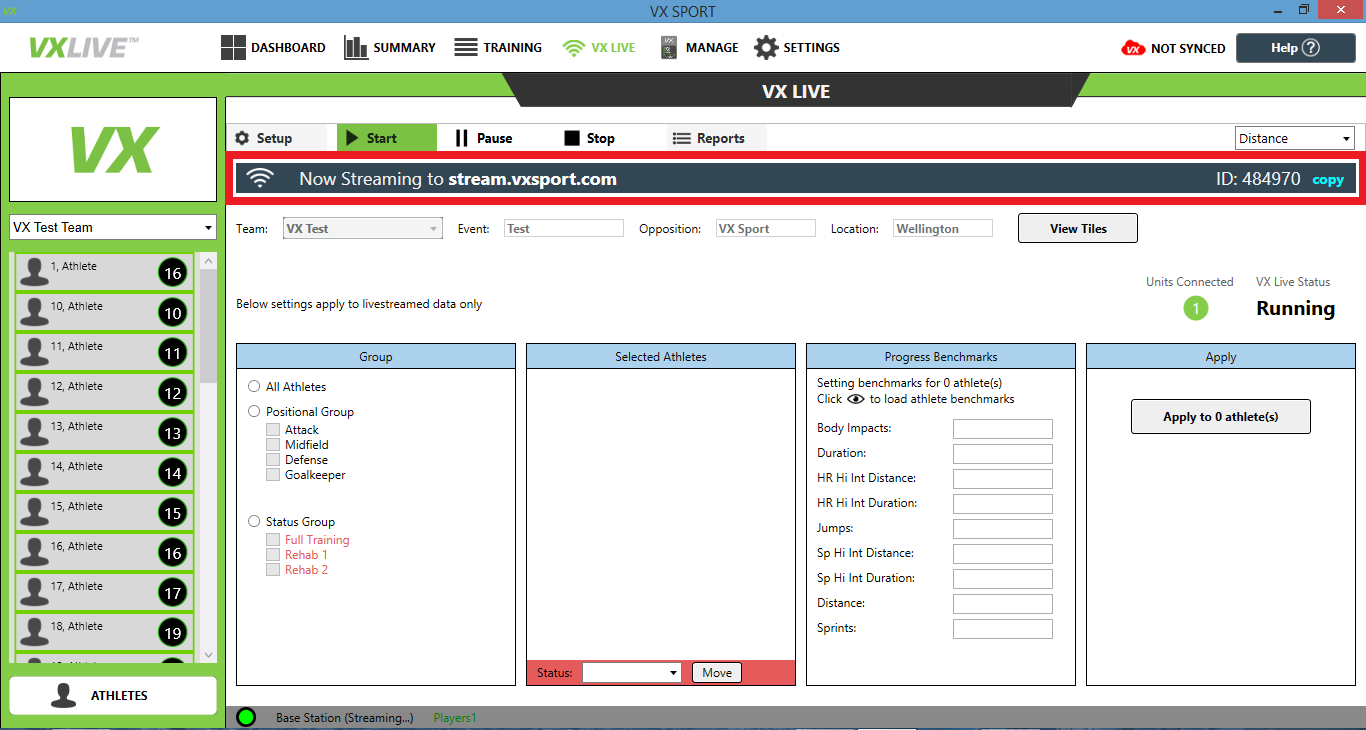Check the Midfield positional group
Screen dimensions: 1366x730
point(273,444)
